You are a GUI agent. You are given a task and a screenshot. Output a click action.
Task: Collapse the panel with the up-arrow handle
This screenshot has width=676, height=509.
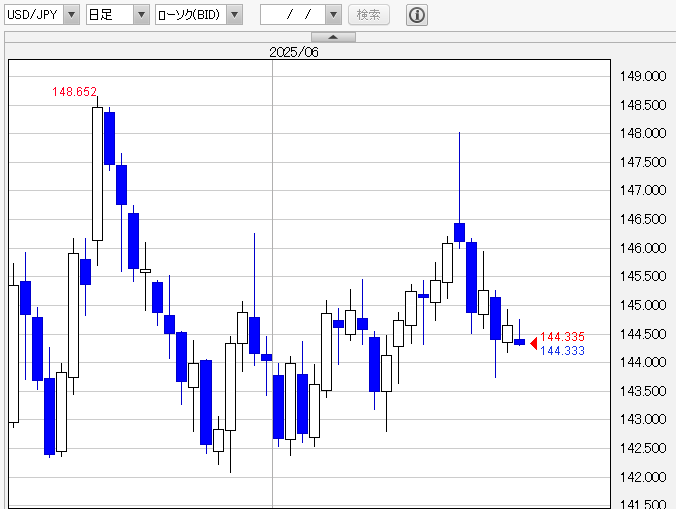(333, 37)
